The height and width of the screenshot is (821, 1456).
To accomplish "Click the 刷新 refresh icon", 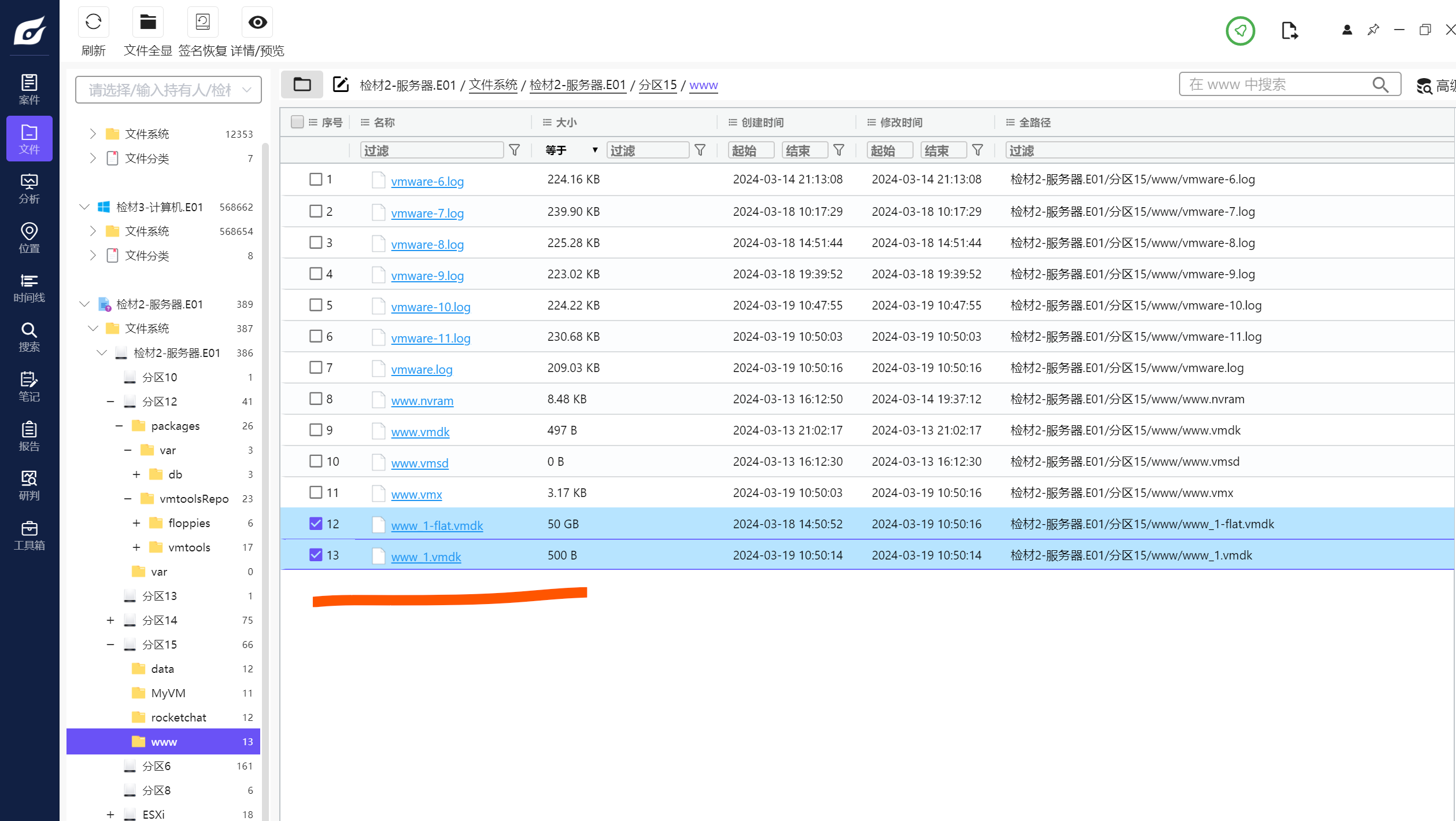I will [x=93, y=23].
